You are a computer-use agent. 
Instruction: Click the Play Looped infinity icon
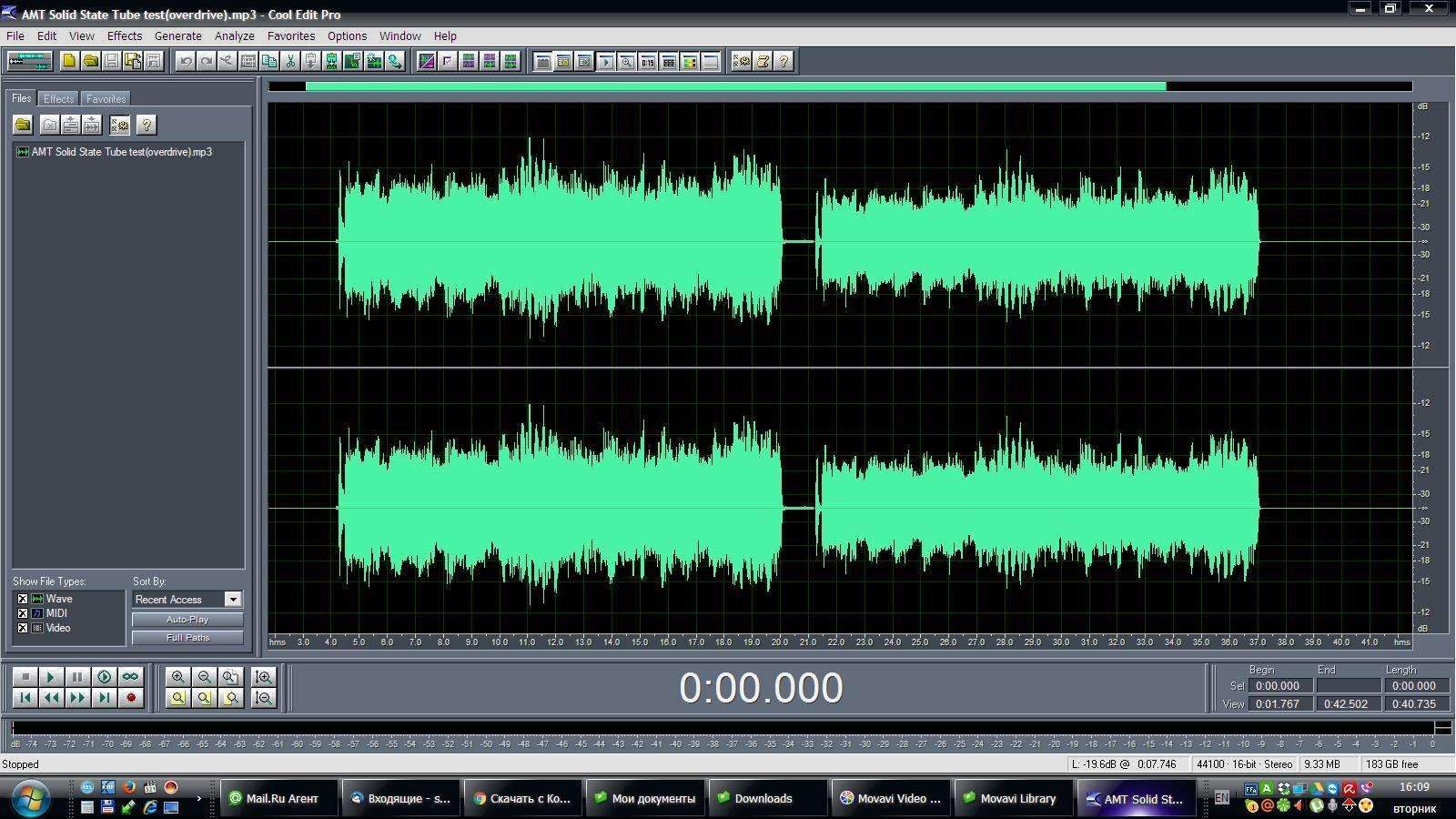tap(131, 677)
